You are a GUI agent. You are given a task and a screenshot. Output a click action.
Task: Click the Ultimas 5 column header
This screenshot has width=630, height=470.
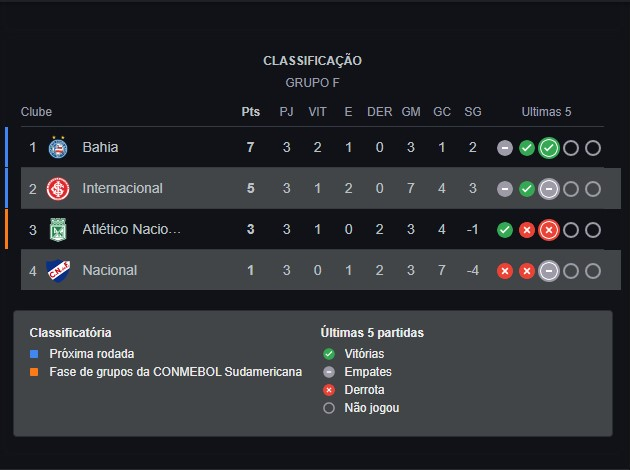tap(546, 112)
